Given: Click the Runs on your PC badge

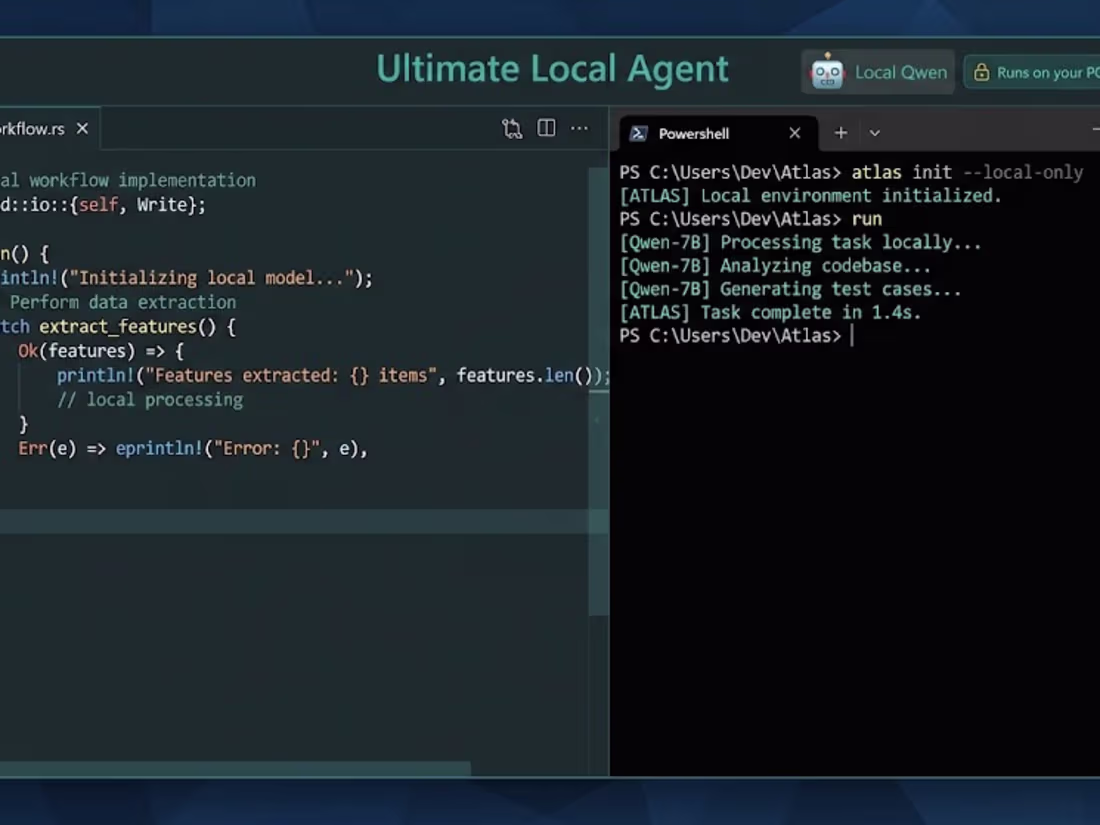Looking at the screenshot, I should [x=1032, y=72].
